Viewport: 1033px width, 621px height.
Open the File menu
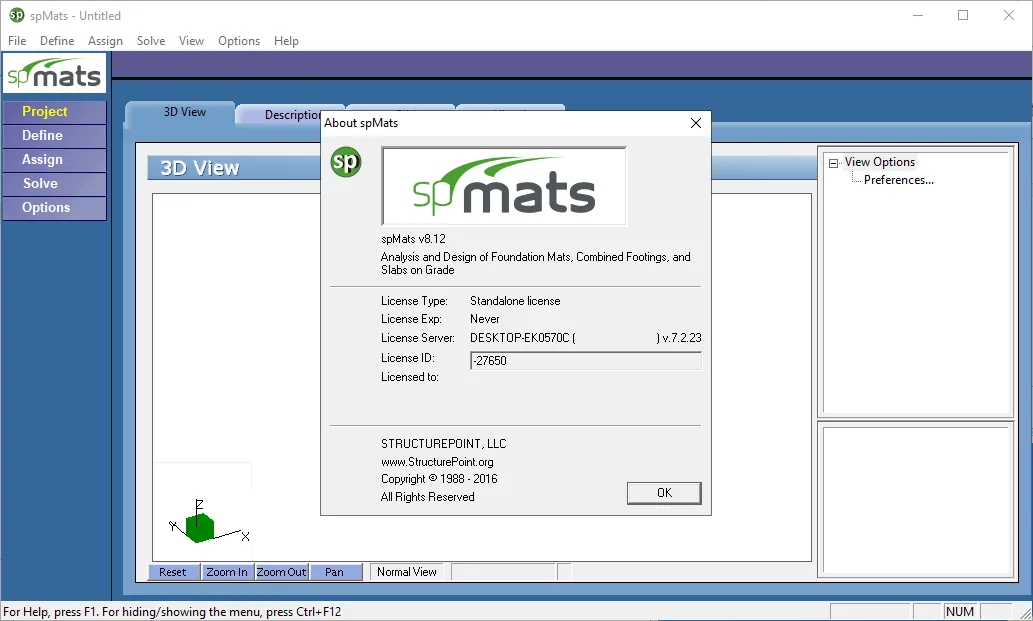(17, 41)
